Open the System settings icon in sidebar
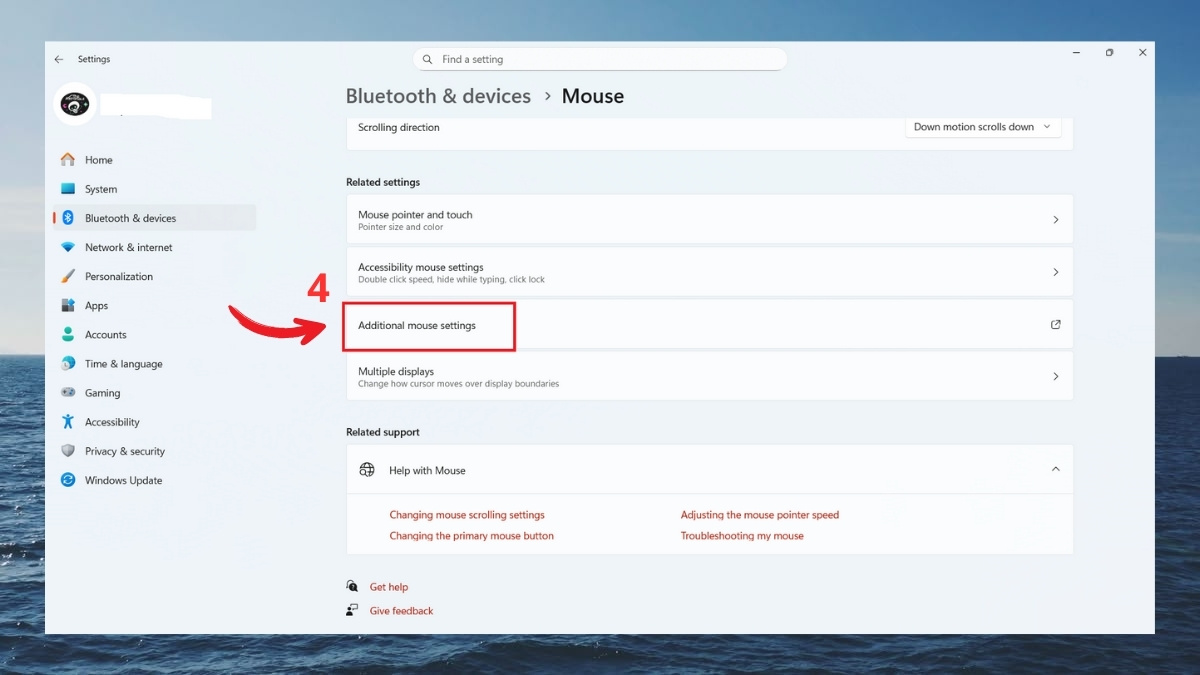 67,188
